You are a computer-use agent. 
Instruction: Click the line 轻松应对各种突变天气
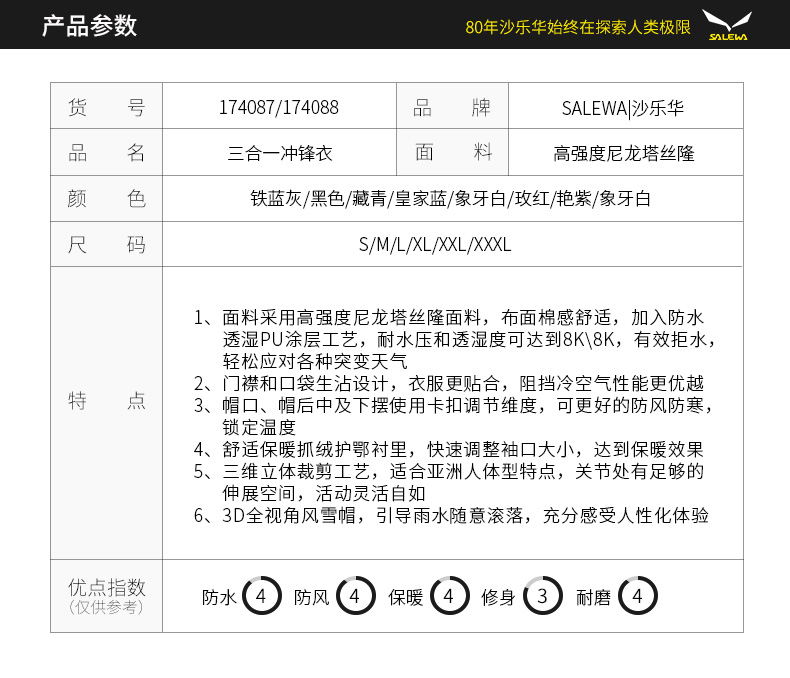click(315, 362)
